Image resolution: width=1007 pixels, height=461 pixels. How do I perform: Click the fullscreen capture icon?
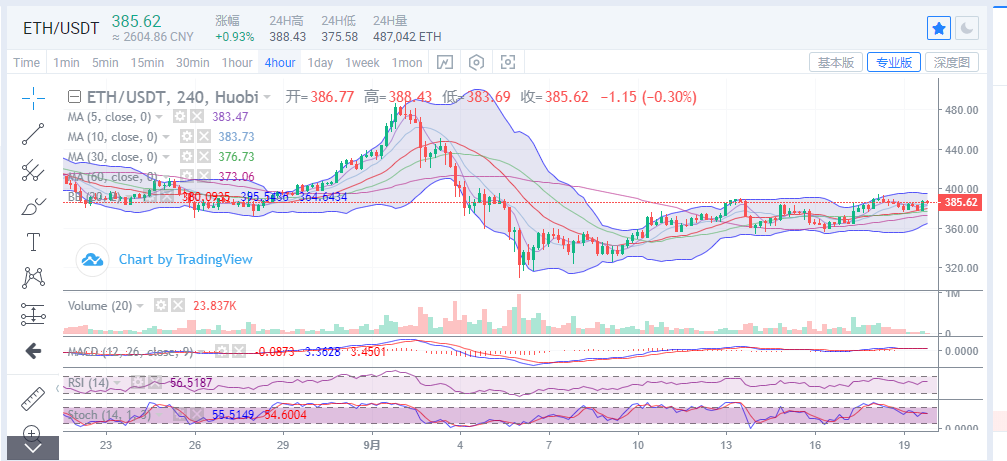tap(507, 62)
